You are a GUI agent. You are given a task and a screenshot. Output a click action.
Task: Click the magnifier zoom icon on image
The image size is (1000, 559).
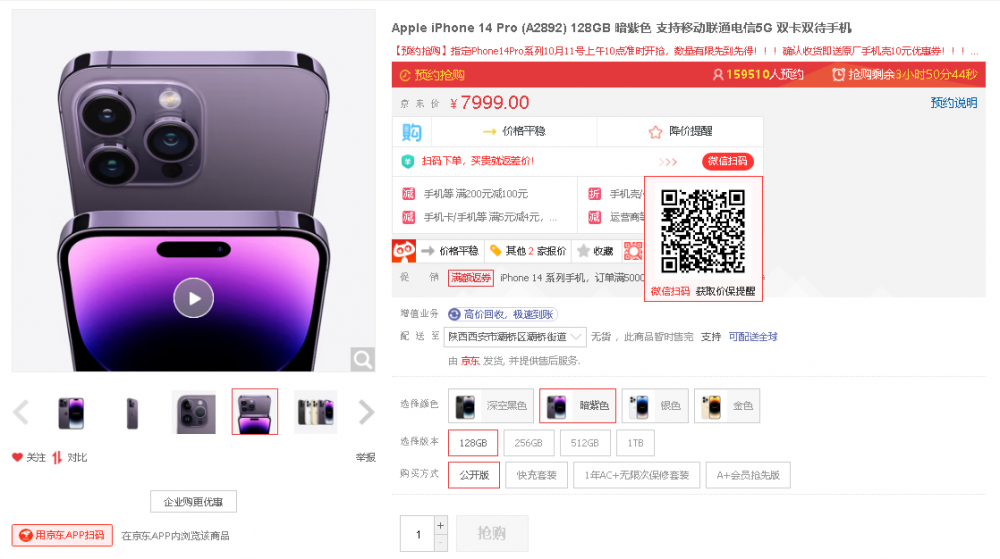click(362, 359)
